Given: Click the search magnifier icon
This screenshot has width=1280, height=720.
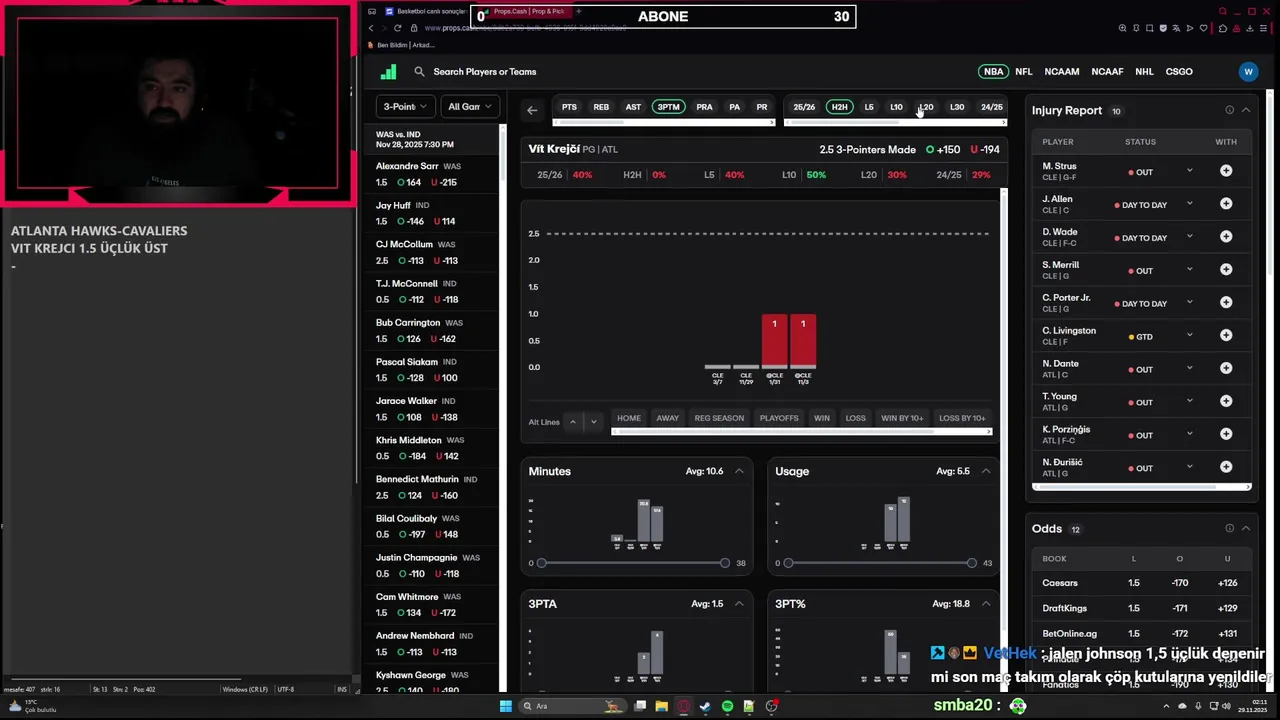Looking at the screenshot, I should tap(420, 72).
